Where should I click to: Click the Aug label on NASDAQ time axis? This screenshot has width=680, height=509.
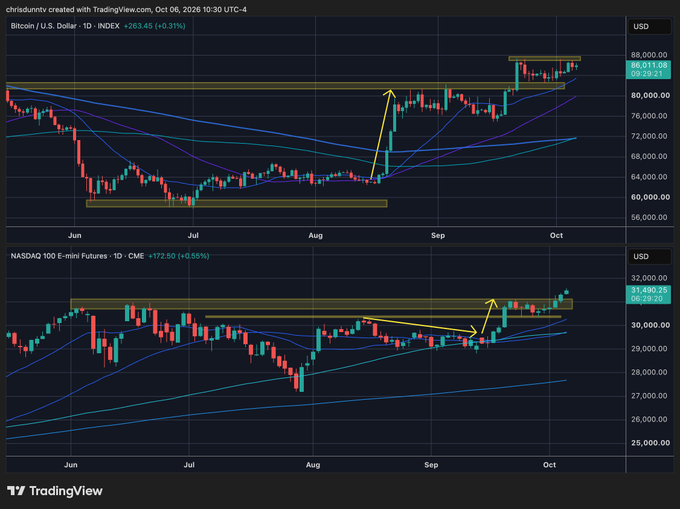click(313, 465)
